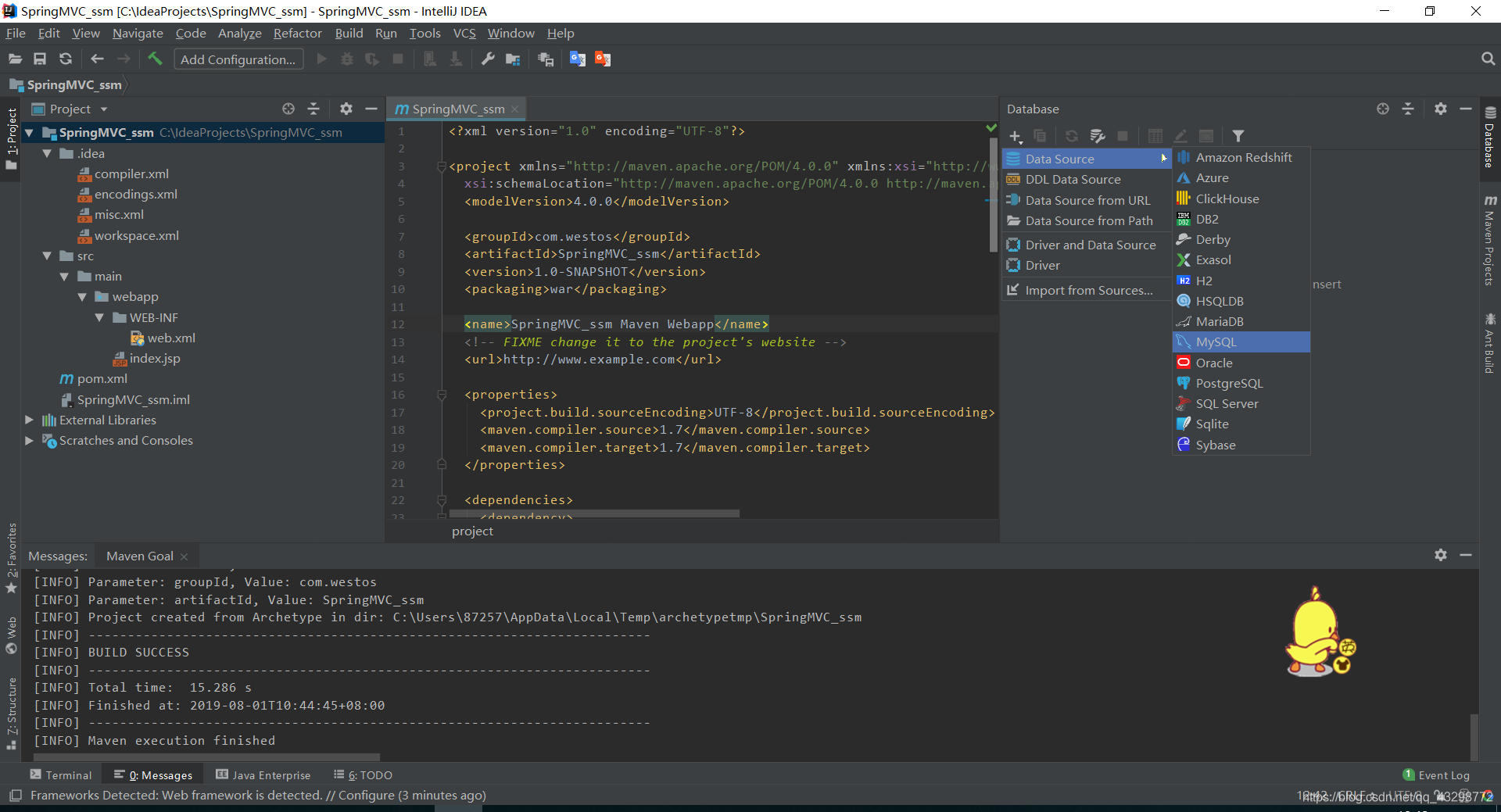Click Collapse All icon in Project panel

click(x=313, y=109)
